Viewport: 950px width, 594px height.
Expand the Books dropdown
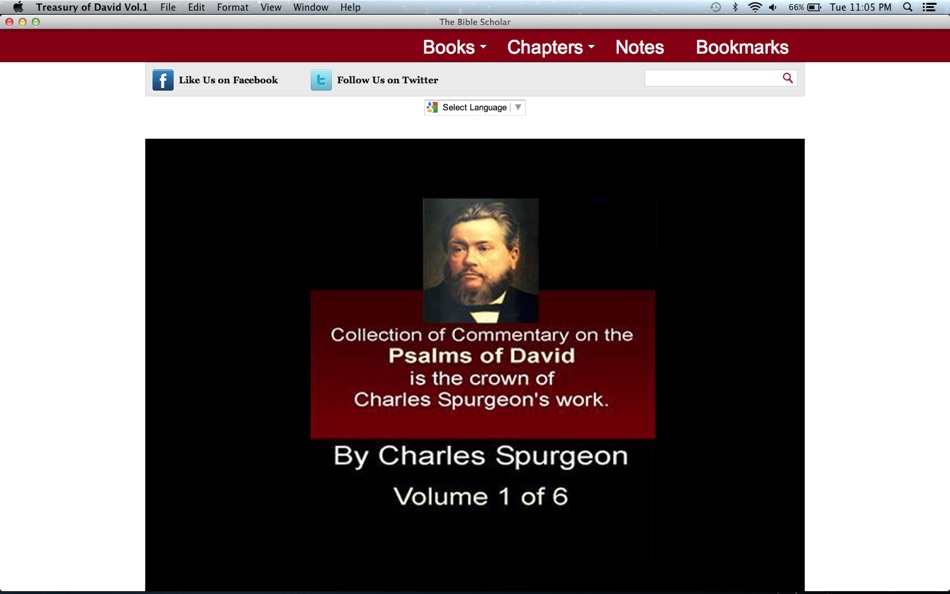(x=454, y=47)
